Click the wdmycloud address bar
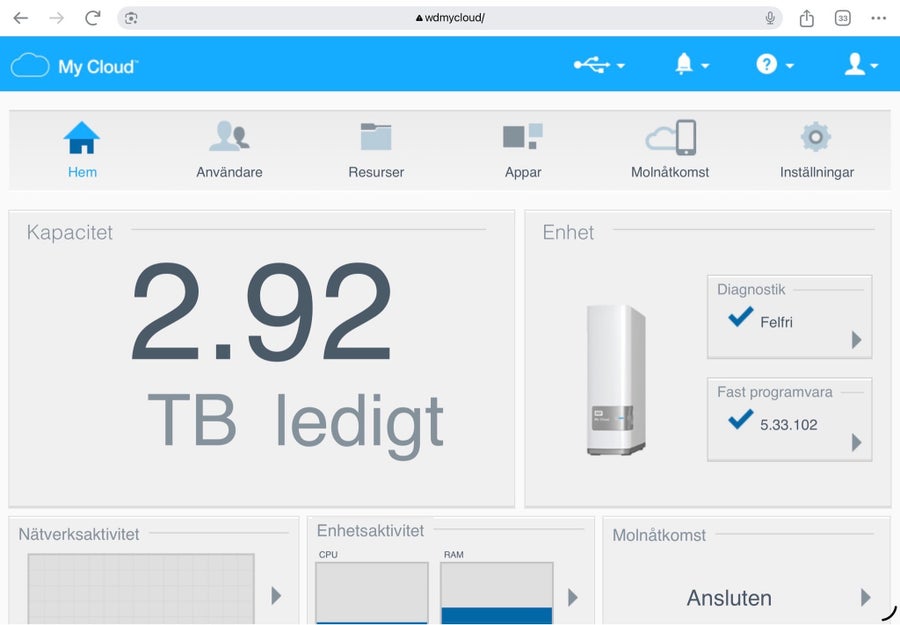This screenshot has height=625, width=900. pyautogui.click(x=449, y=18)
